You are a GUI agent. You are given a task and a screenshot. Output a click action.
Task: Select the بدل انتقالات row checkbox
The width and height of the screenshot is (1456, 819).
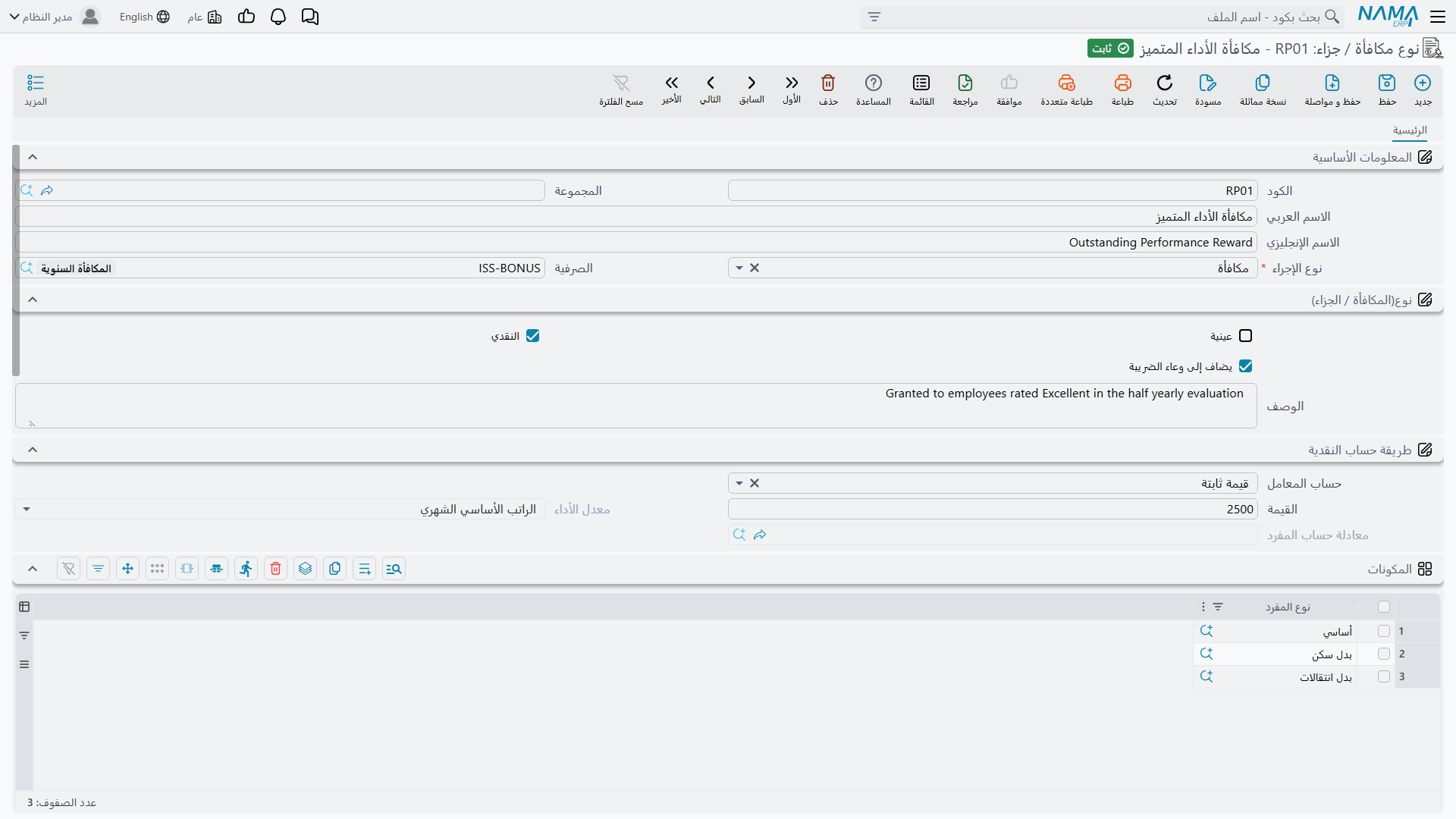pos(1384,676)
